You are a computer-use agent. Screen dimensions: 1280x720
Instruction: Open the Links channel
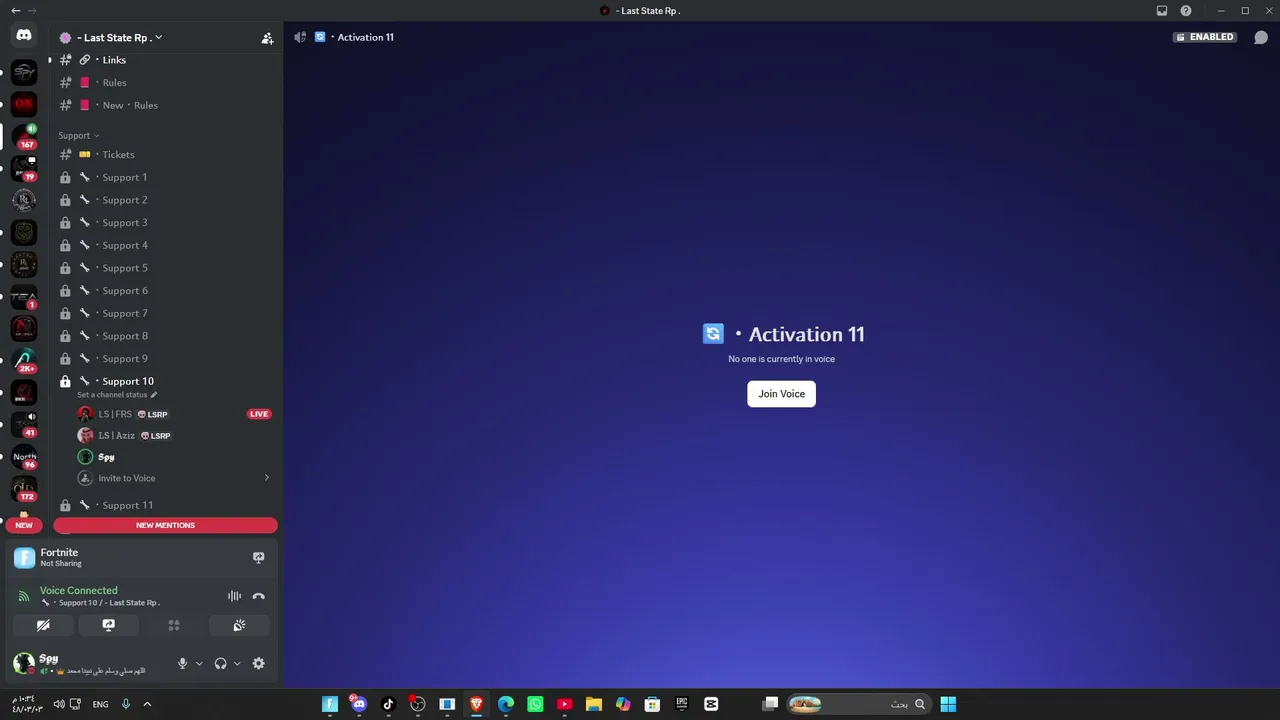coord(165,60)
